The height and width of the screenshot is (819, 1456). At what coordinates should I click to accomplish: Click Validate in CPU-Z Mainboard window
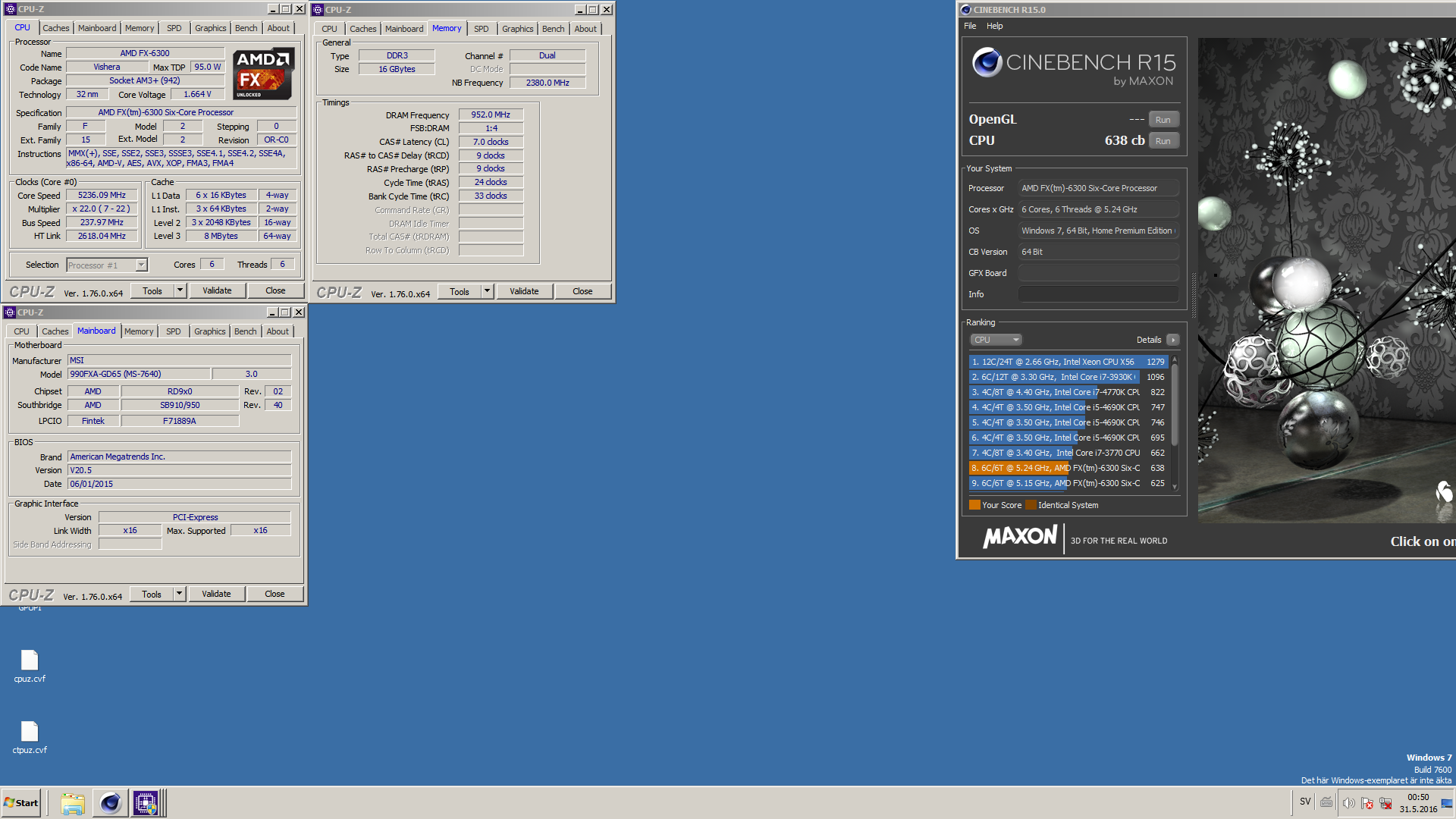pyautogui.click(x=216, y=594)
